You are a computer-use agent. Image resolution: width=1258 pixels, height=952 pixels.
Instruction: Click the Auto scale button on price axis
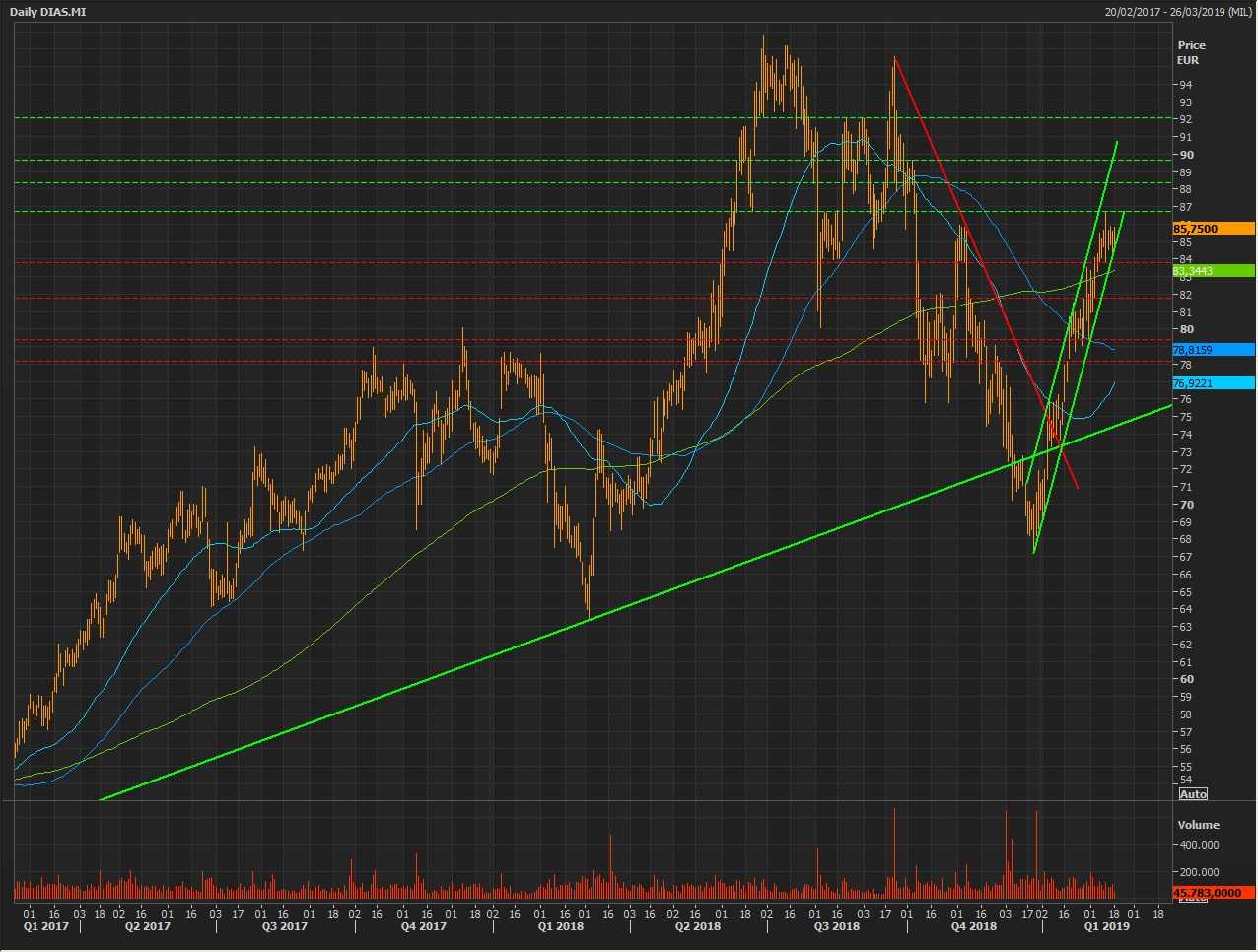click(x=1192, y=794)
